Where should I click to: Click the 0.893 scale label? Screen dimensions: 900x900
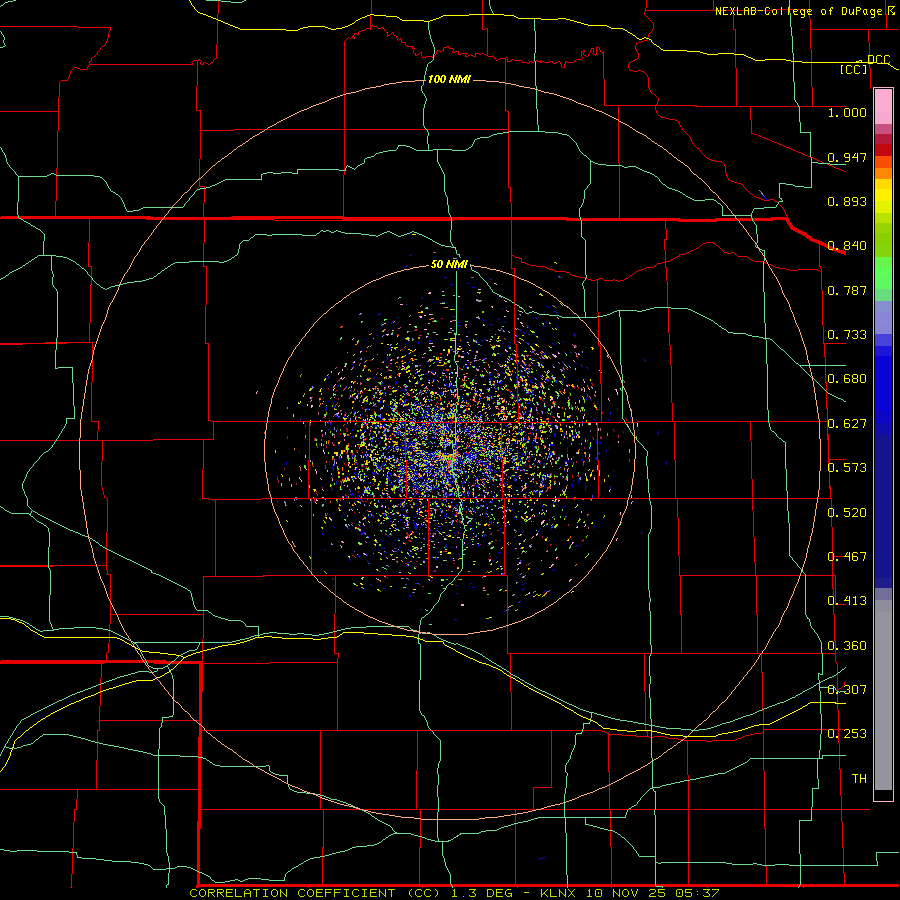[847, 201]
